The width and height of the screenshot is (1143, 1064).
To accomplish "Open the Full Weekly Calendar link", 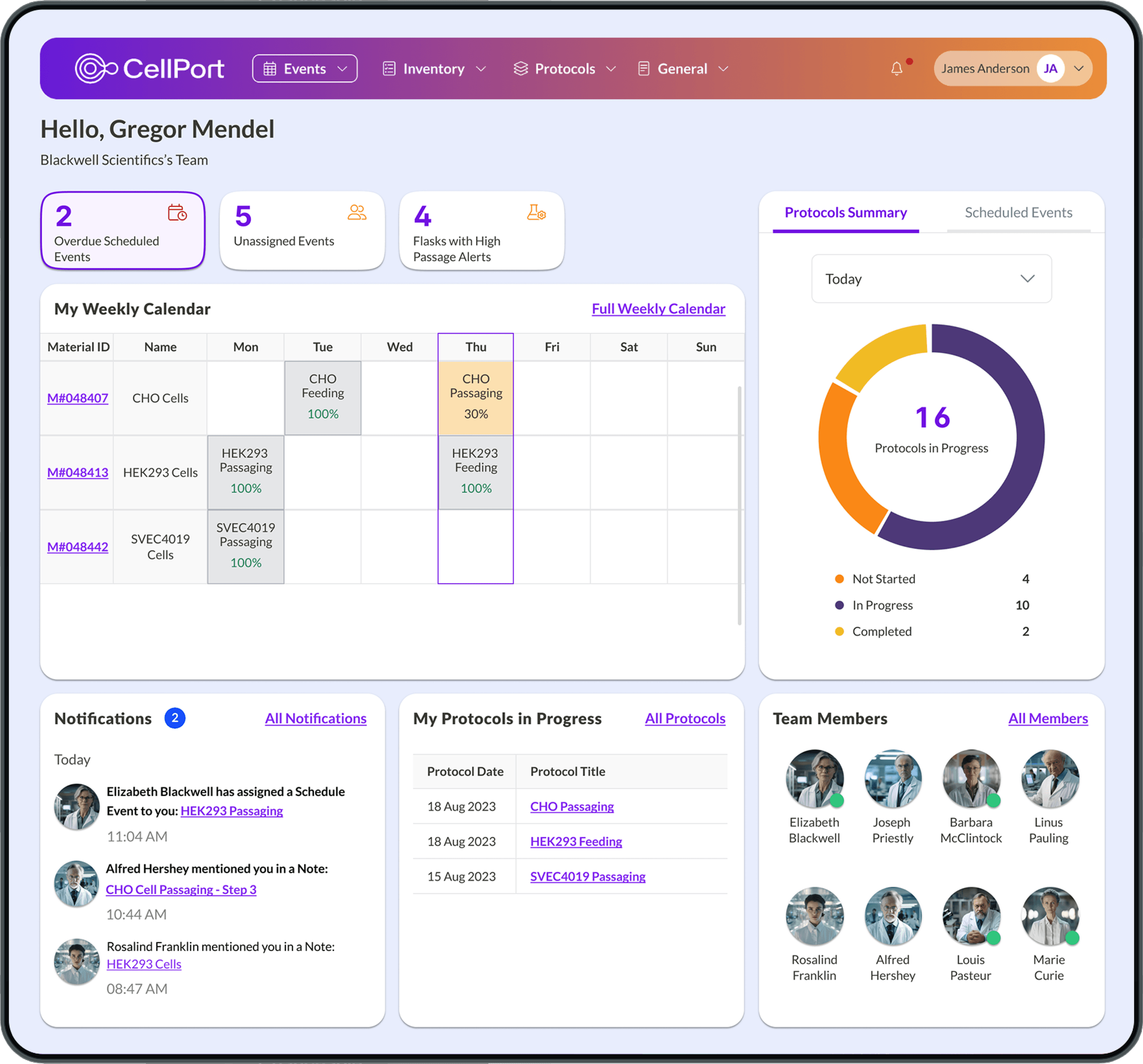I will point(658,309).
